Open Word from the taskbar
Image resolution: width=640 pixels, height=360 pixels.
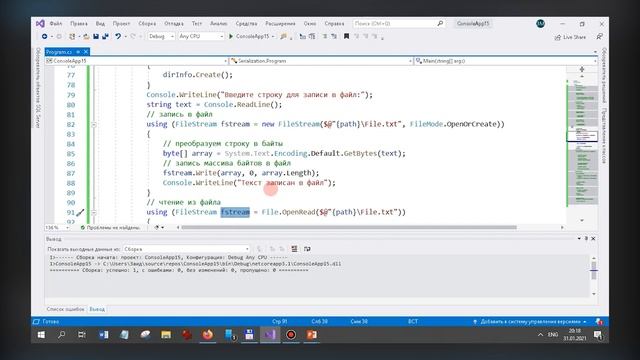point(104,335)
